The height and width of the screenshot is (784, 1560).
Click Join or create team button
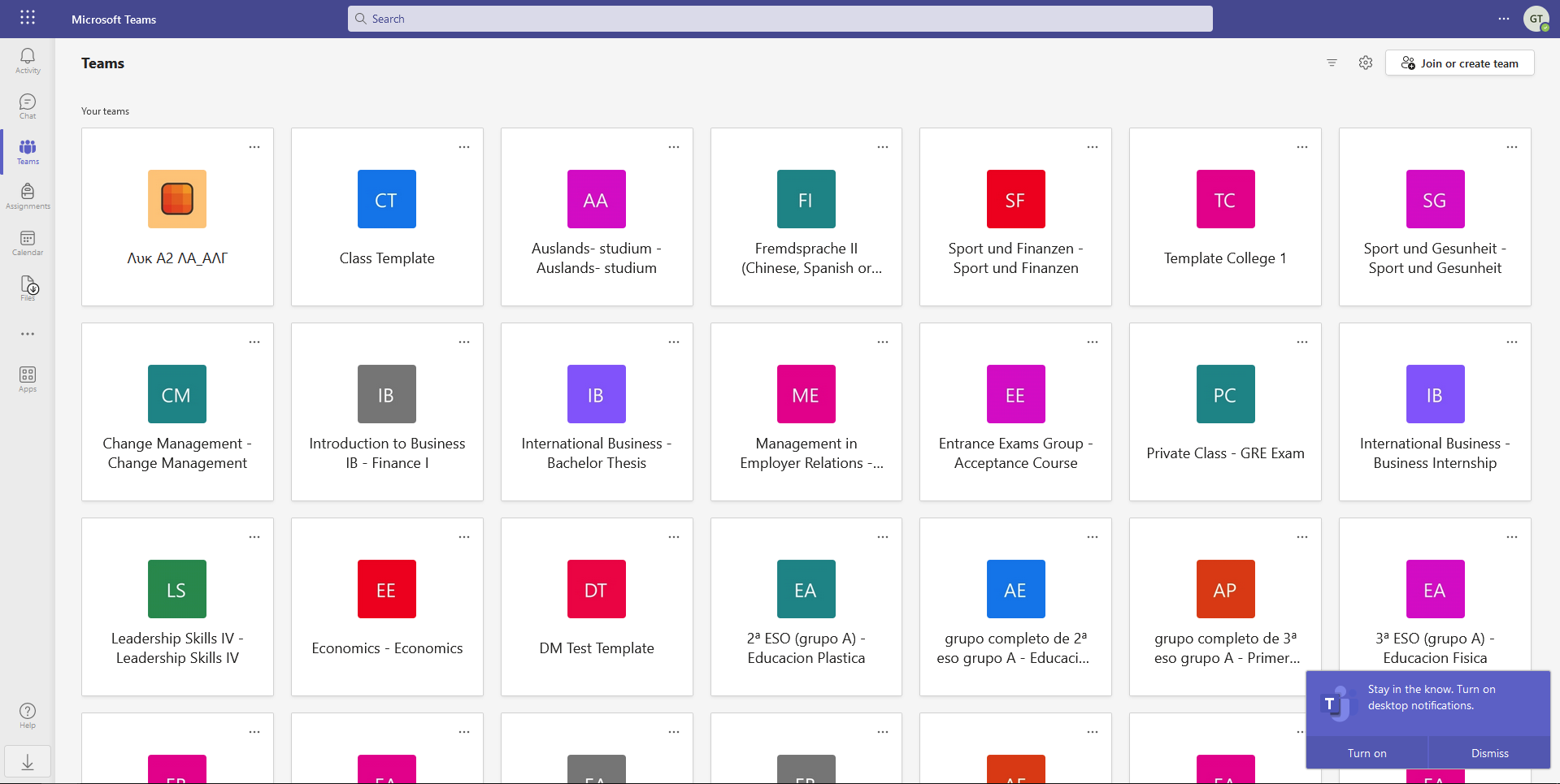[1460, 63]
